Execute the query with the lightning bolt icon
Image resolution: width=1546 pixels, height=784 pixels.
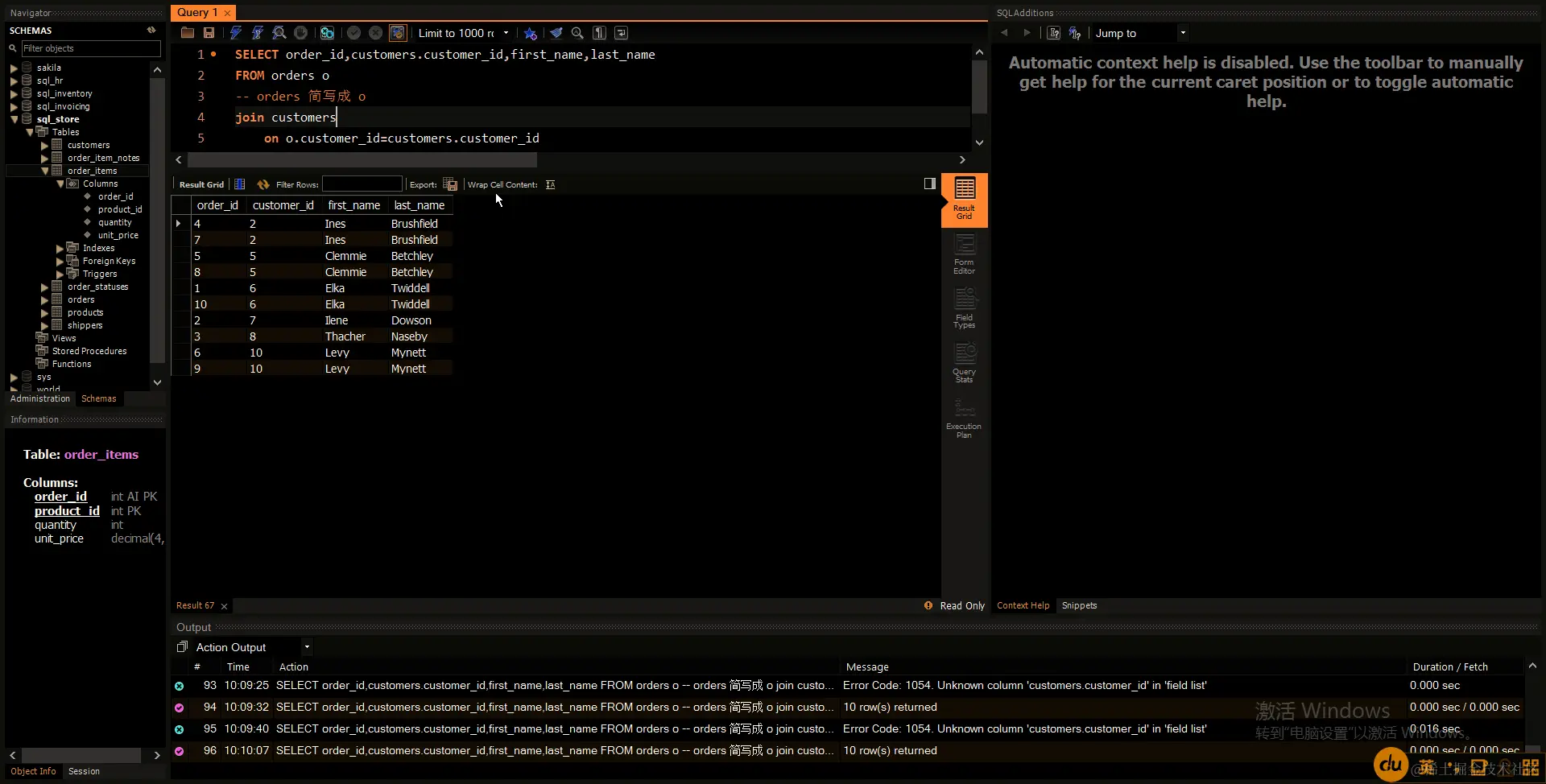click(x=235, y=33)
